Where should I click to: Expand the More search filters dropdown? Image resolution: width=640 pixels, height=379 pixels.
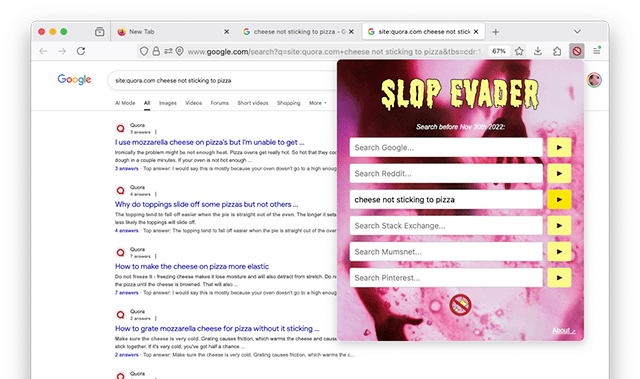pyautogui.click(x=318, y=103)
